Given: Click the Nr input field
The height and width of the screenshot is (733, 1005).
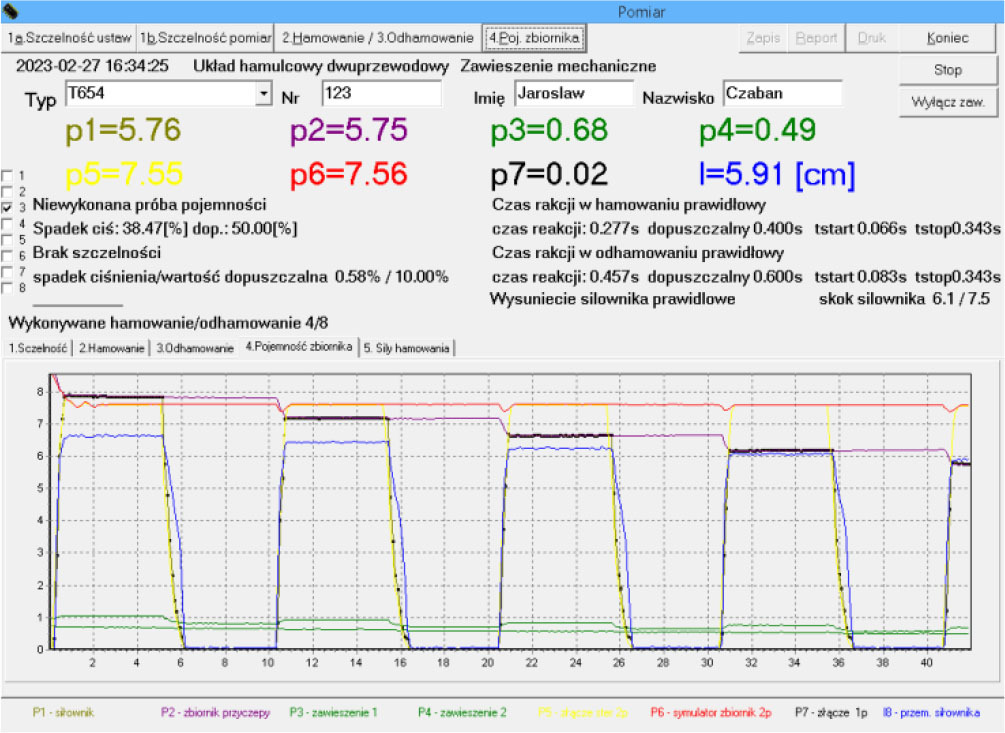Looking at the screenshot, I should [x=381, y=94].
